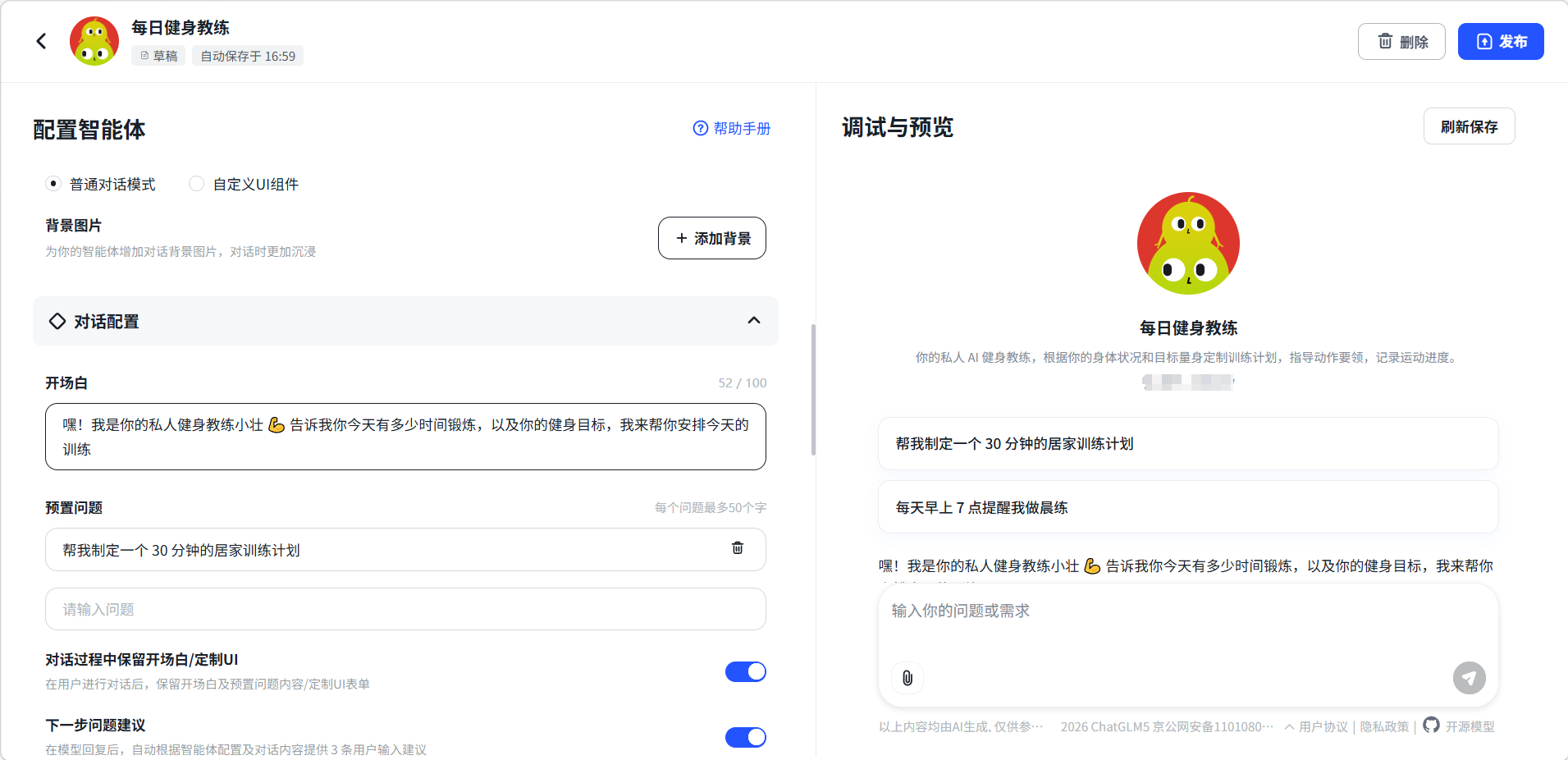The width and height of the screenshot is (1568, 760).
Task: Select 普通对话模式 radio button
Action: coord(53,184)
